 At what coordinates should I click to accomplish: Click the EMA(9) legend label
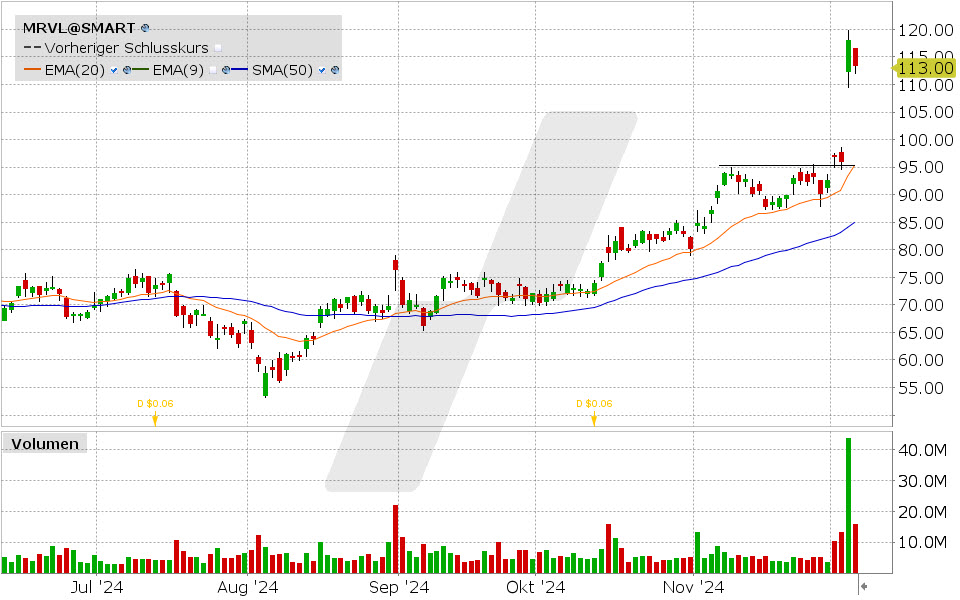(178, 70)
